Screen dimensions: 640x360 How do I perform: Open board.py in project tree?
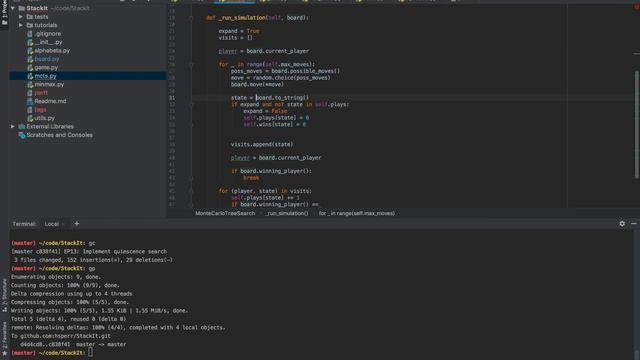(x=47, y=59)
